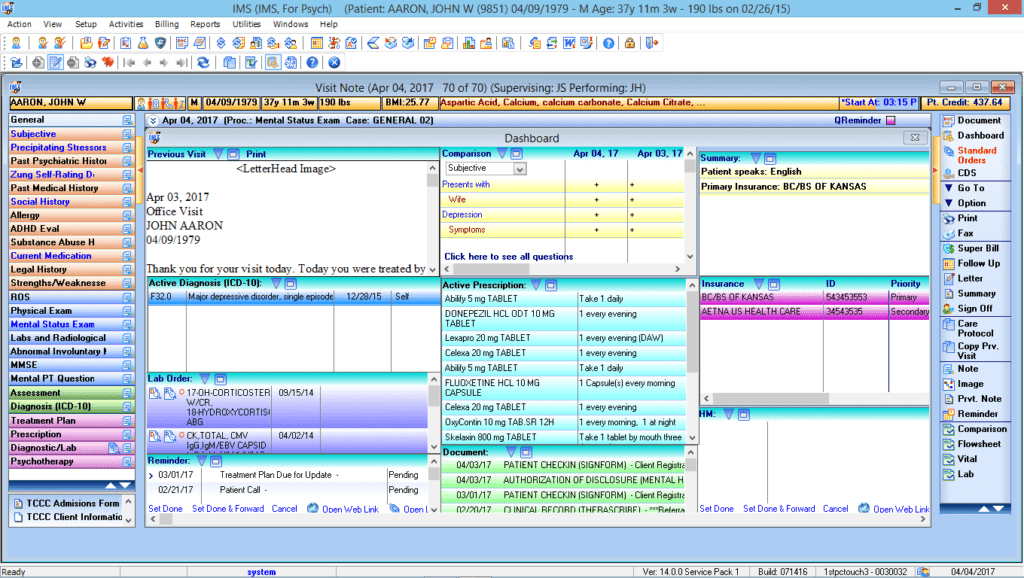The width and height of the screenshot is (1024, 578).
Task: Click the icon beside Subjective in left panel
Action: (127, 134)
